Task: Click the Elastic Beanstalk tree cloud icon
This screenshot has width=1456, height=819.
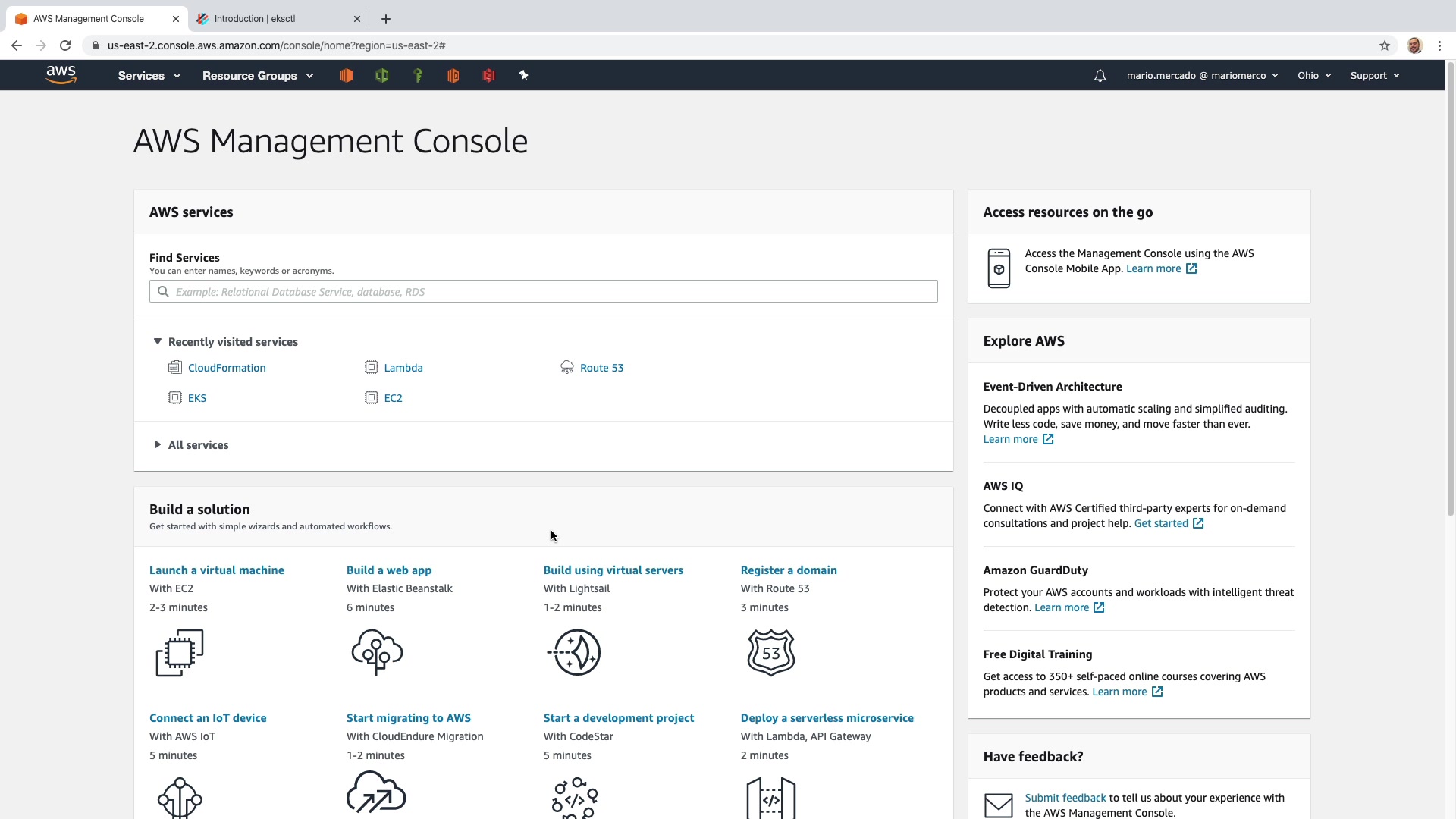Action: pyautogui.click(x=377, y=652)
